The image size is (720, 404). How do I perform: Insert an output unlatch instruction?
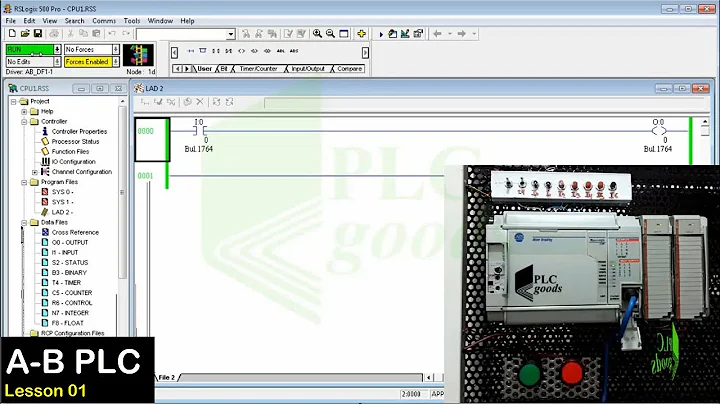267,51
